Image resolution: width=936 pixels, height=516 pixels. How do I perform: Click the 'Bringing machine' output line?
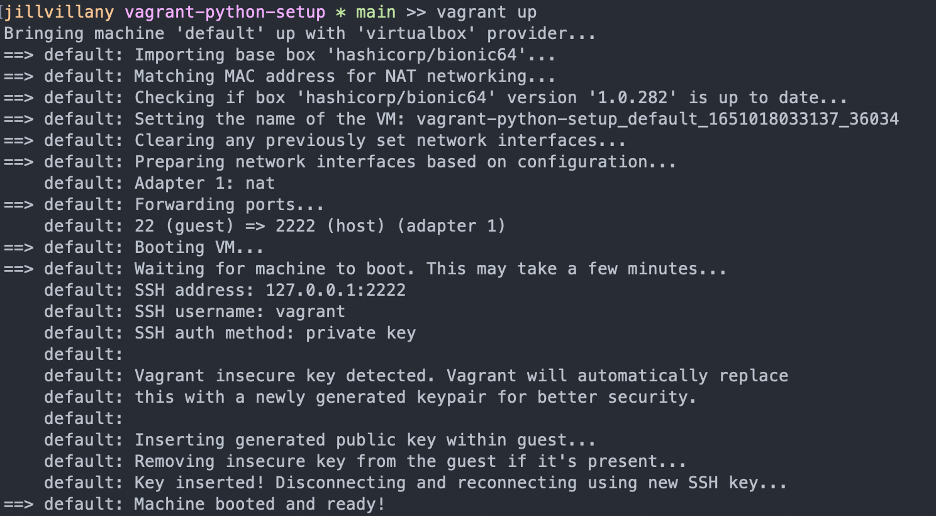pyautogui.click(x=299, y=33)
